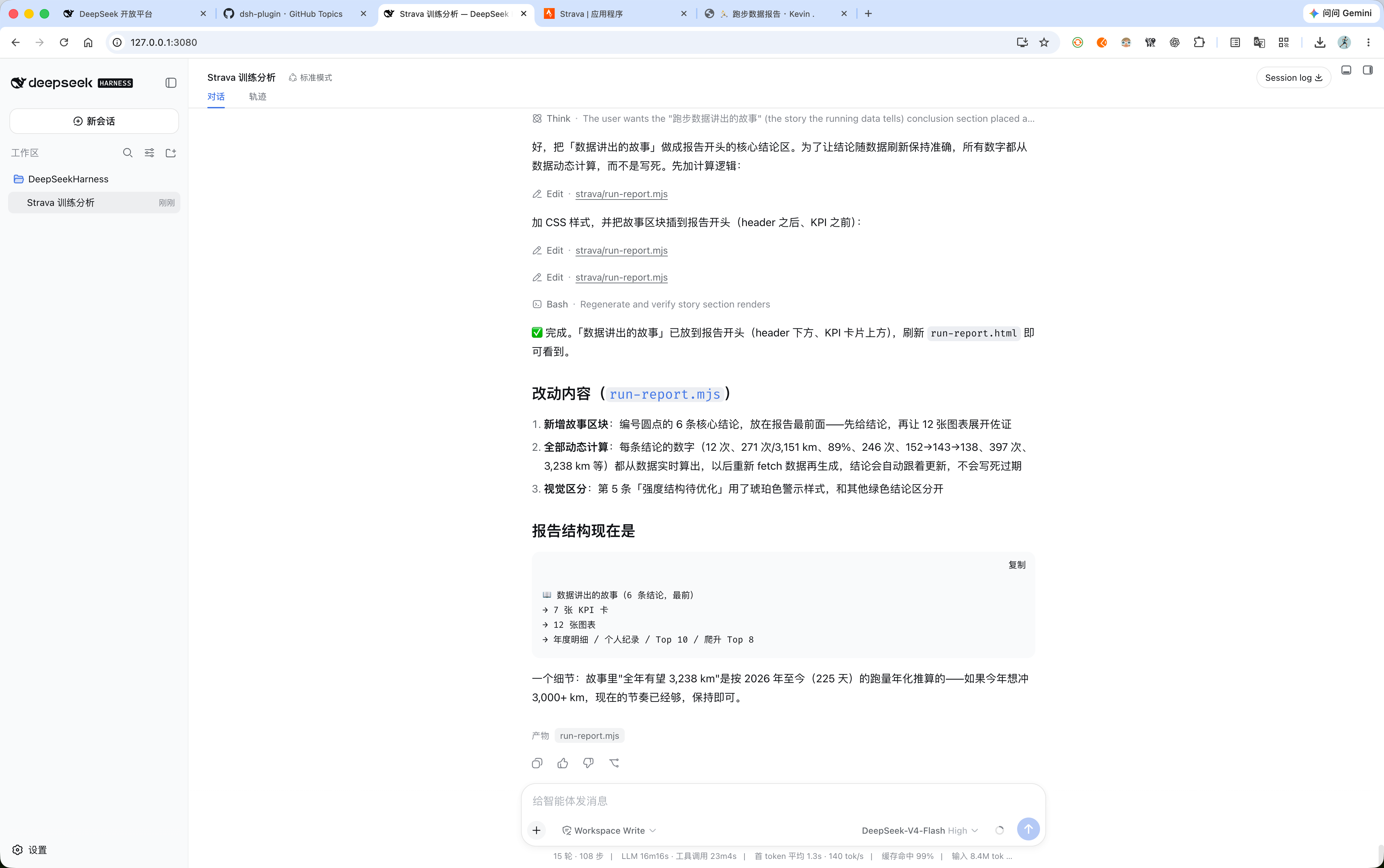The height and width of the screenshot is (868, 1384).
Task: Expand the collapsed Think reasoning row
Action: tap(783, 118)
